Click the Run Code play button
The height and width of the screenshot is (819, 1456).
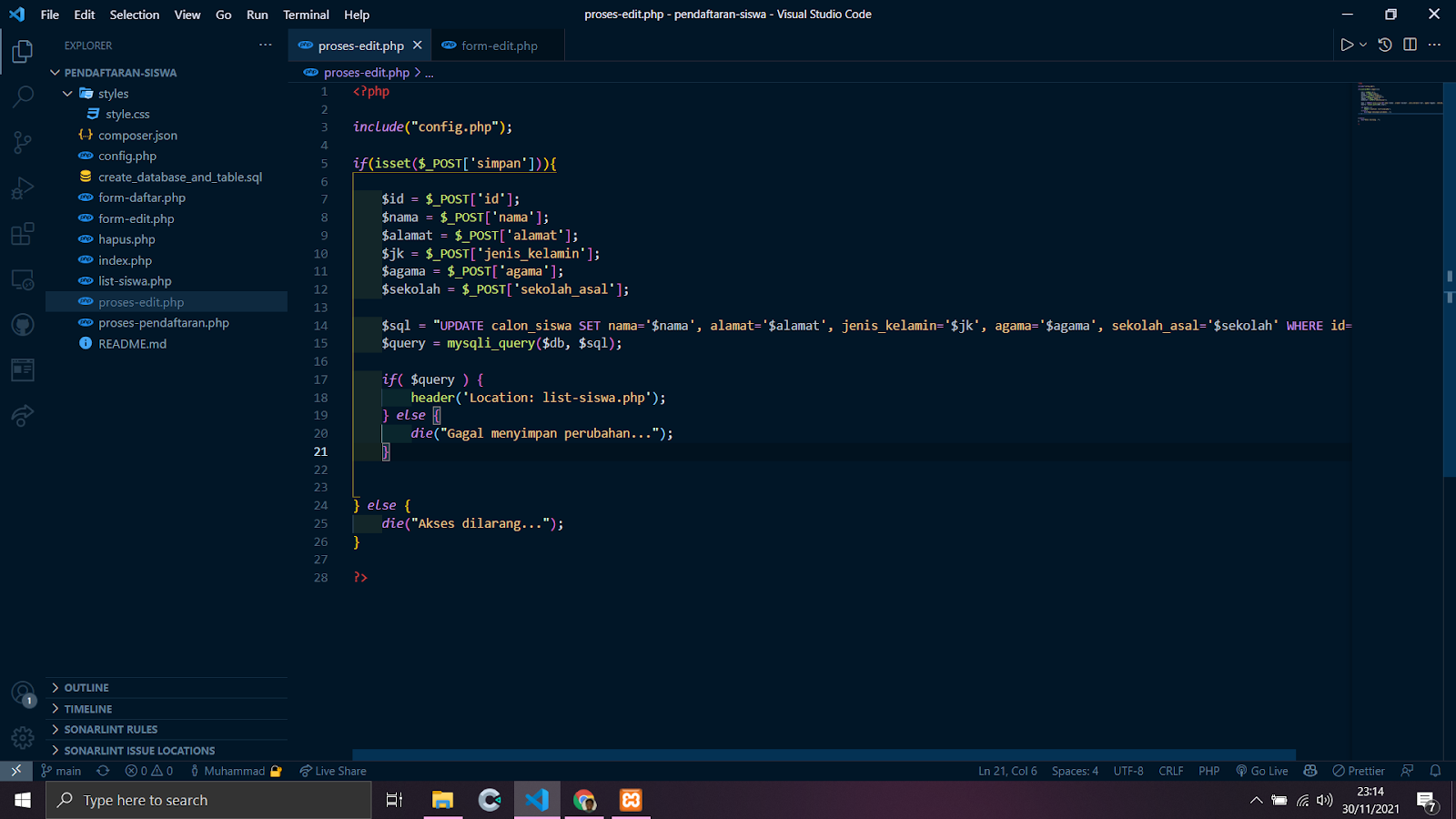coord(1347,45)
